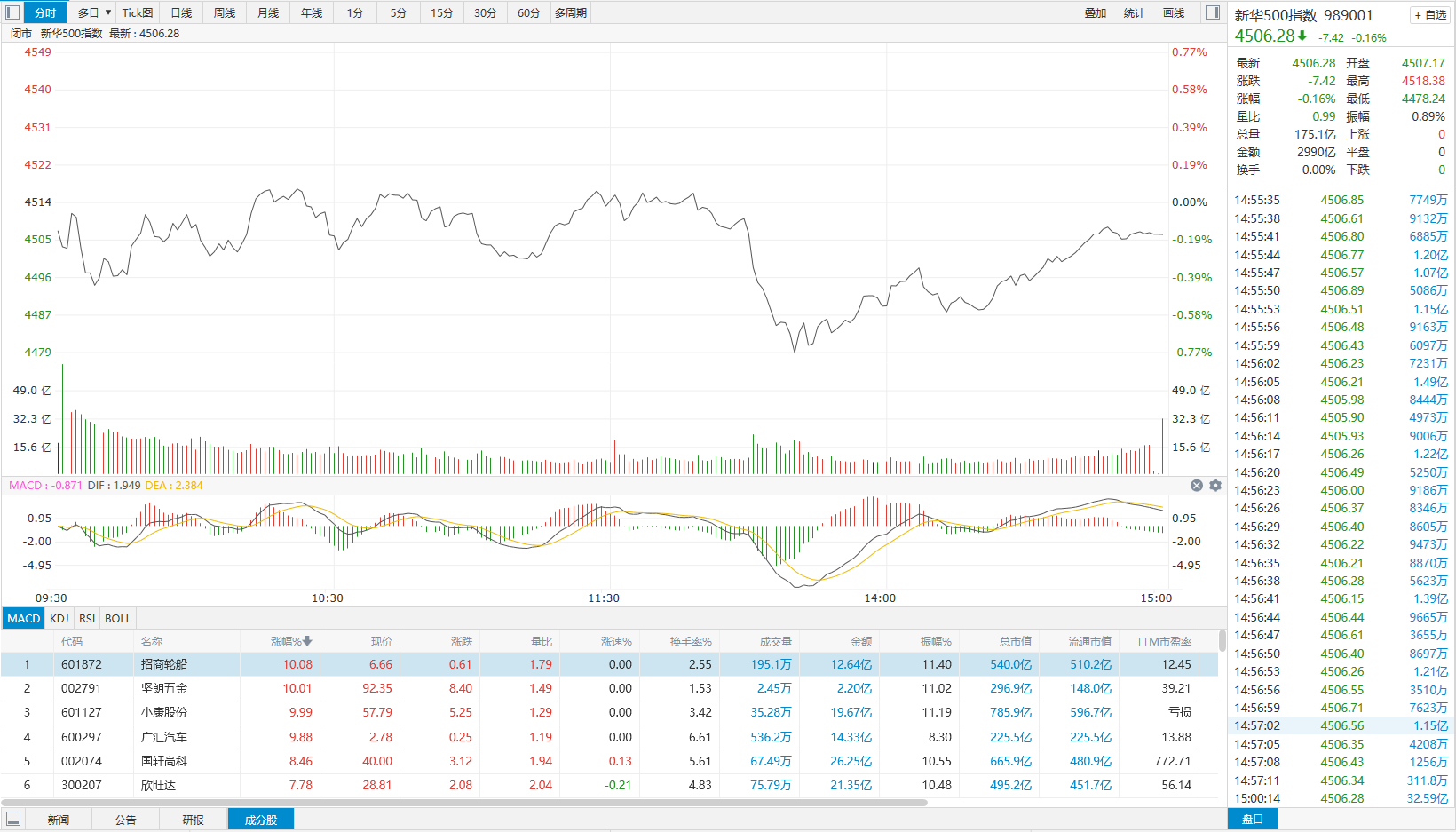Open MACD indicator settings gear
This screenshot has height=832, width=1456.
pyautogui.click(x=1215, y=486)
